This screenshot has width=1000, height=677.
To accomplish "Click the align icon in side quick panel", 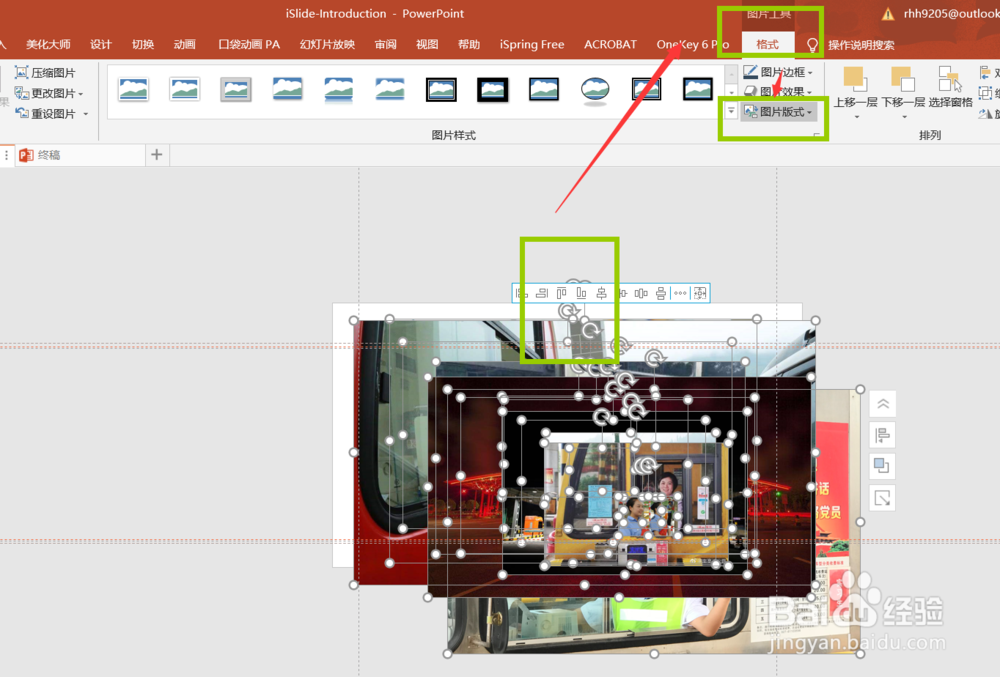I will click(883, 435).
